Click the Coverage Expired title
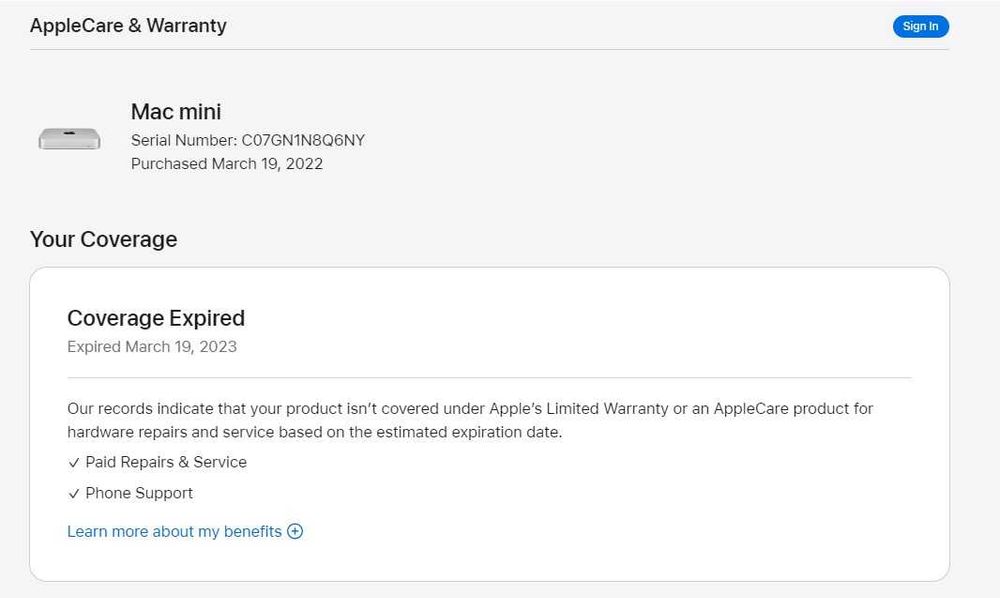1000x598 pixels. click(156, 318)
